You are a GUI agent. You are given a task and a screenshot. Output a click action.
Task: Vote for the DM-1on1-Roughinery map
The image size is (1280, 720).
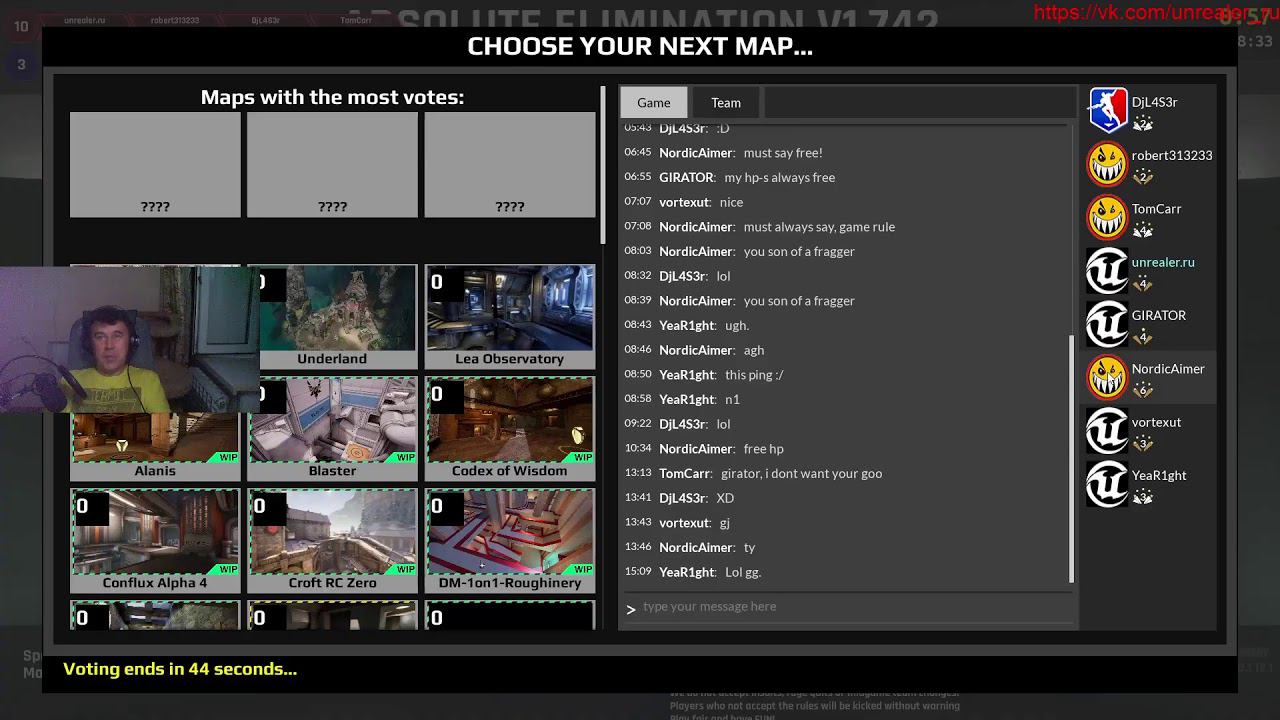coord(510,540)
